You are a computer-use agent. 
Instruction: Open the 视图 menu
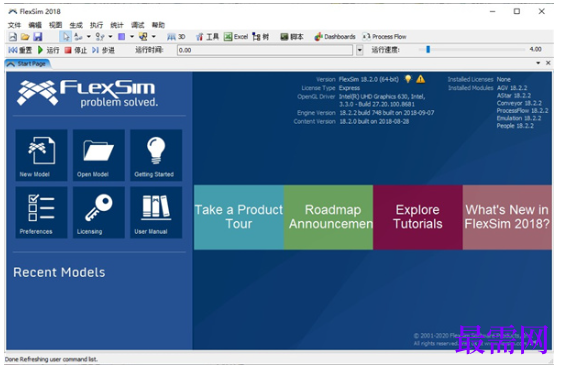(56, 25)
